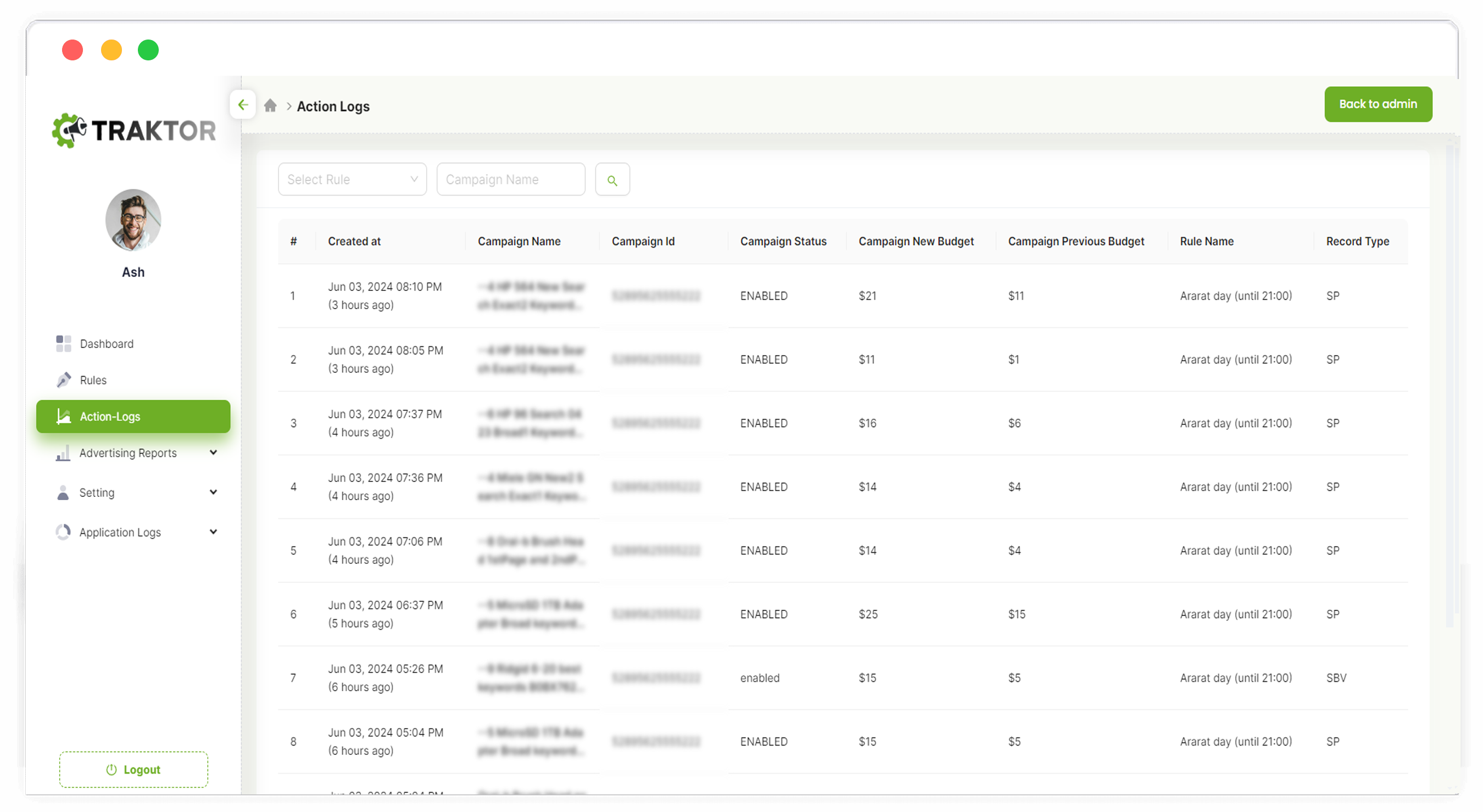1483x812 pixels.
Task: Click the SBV record type value
Action: click(x=1336, y=678)
